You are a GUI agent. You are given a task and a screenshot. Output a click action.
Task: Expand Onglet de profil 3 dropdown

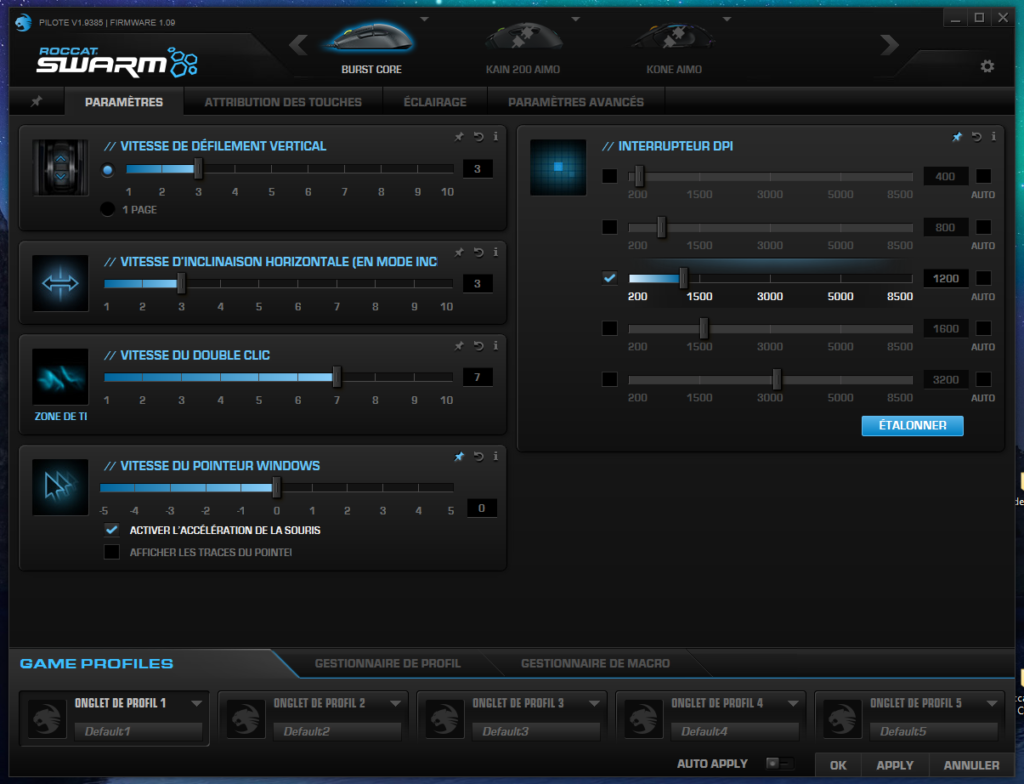[594, 704]
